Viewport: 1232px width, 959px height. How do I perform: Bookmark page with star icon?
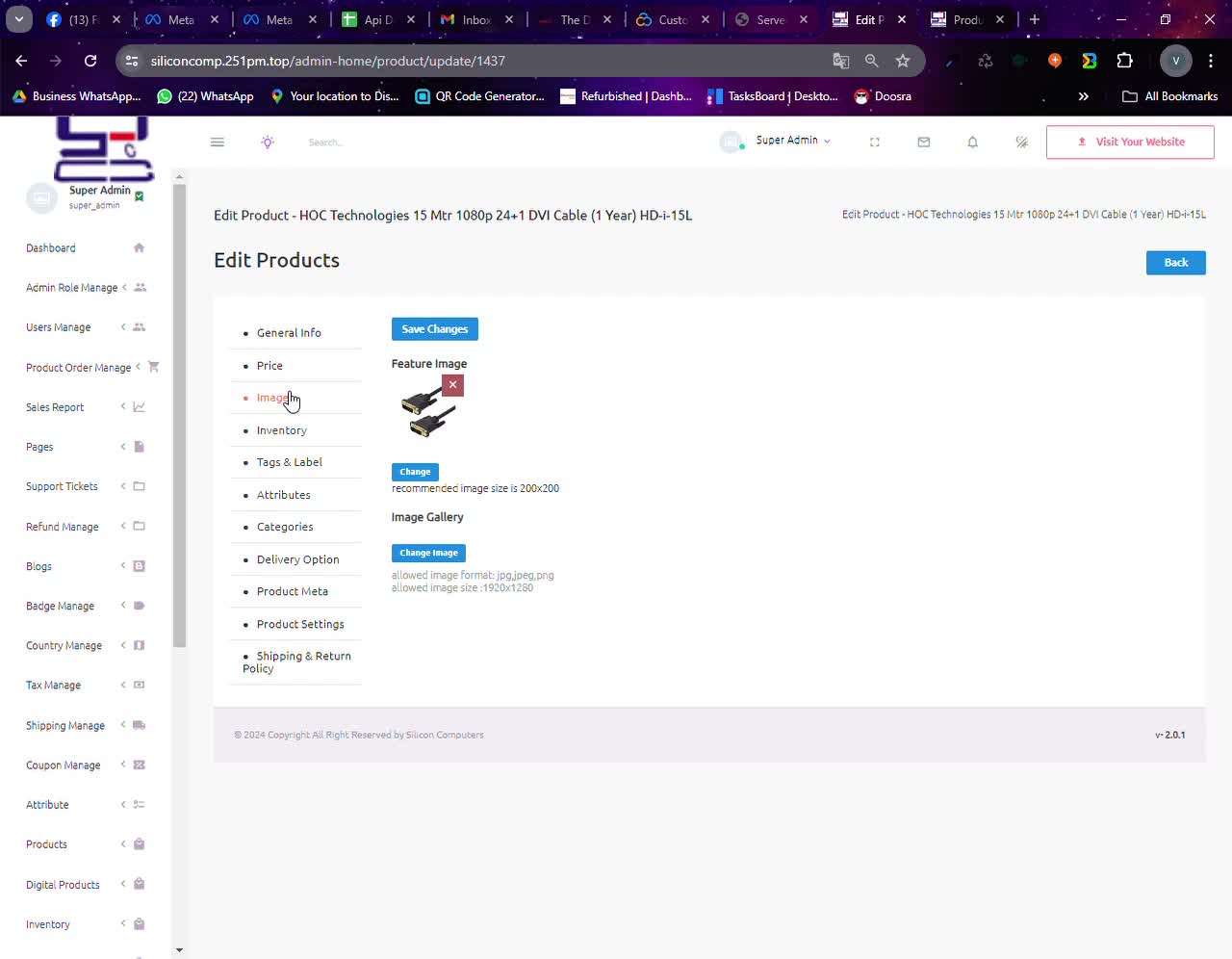903,61
